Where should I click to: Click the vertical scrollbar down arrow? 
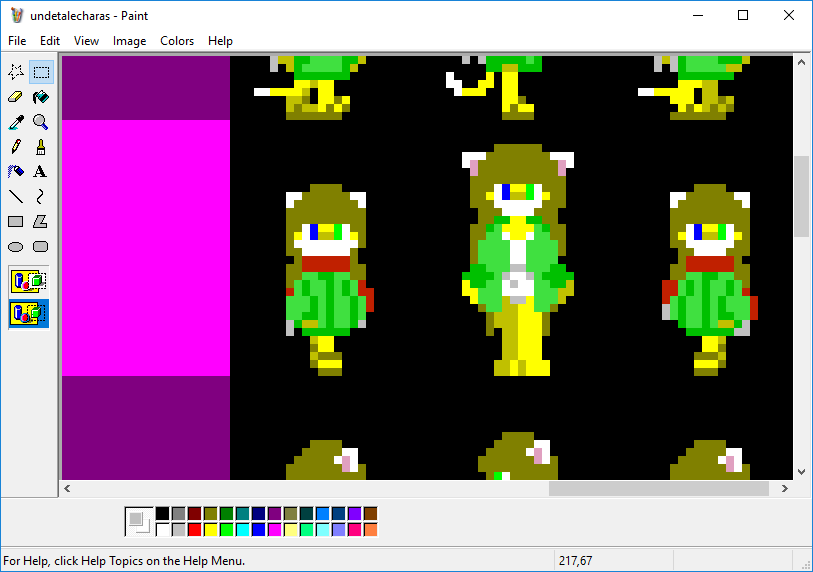[802, 472]
